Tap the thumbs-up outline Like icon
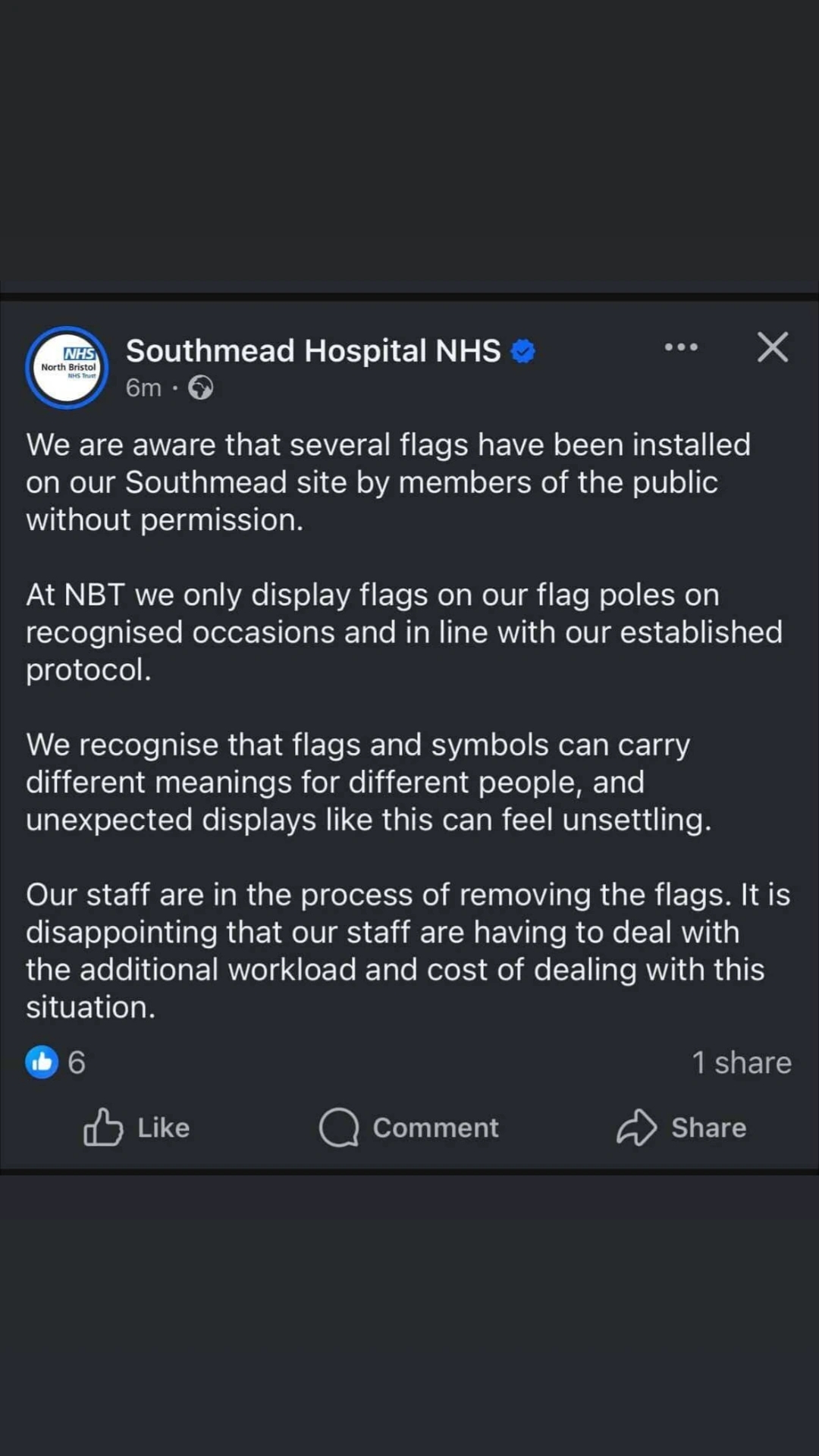 coord(103,1127)
